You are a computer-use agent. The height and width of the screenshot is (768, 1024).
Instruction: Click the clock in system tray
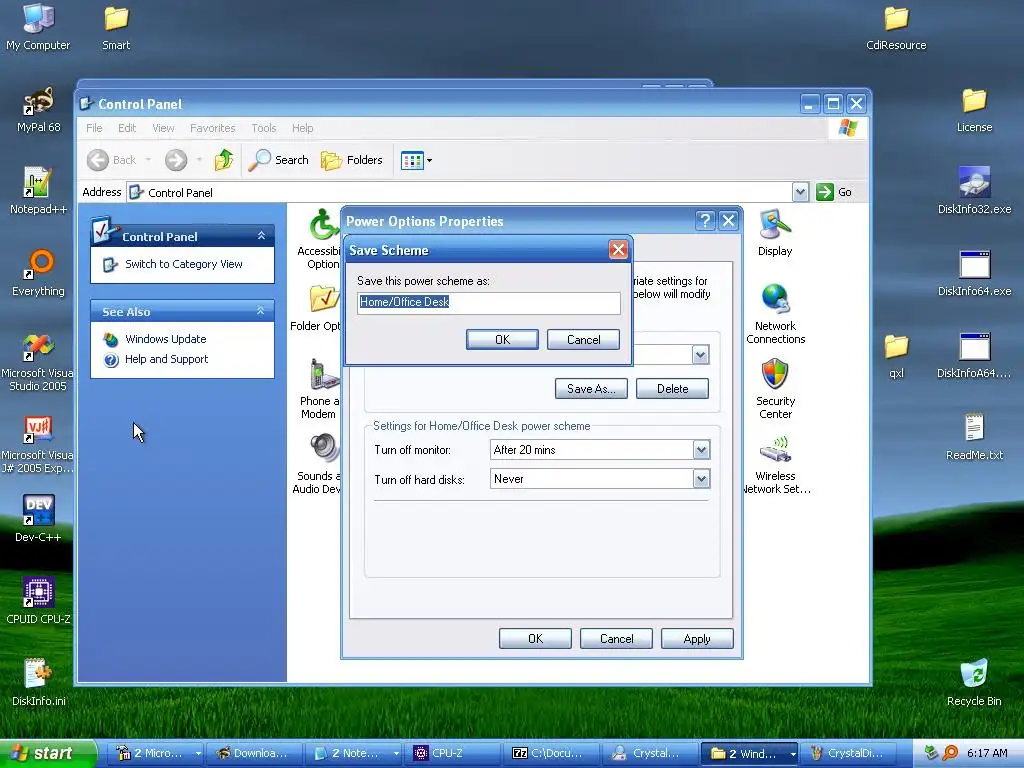[x=987, y=754]
